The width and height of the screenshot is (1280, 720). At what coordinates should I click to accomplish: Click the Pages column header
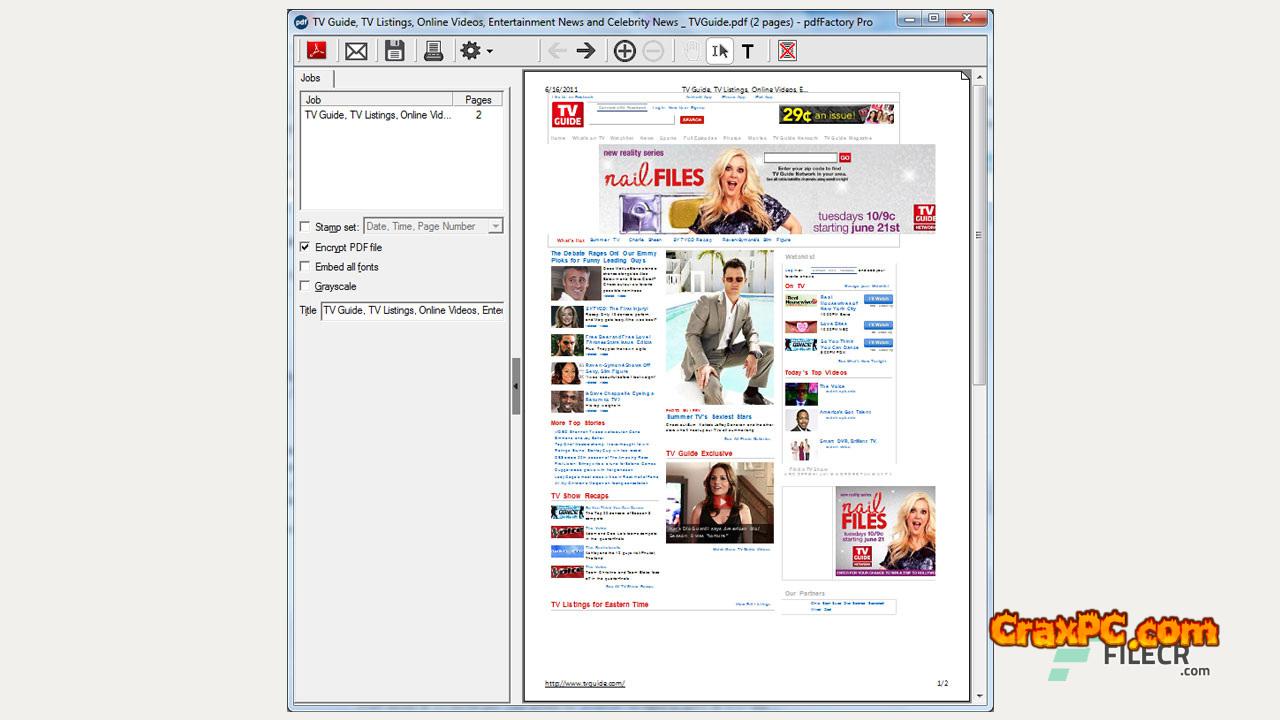478,100
